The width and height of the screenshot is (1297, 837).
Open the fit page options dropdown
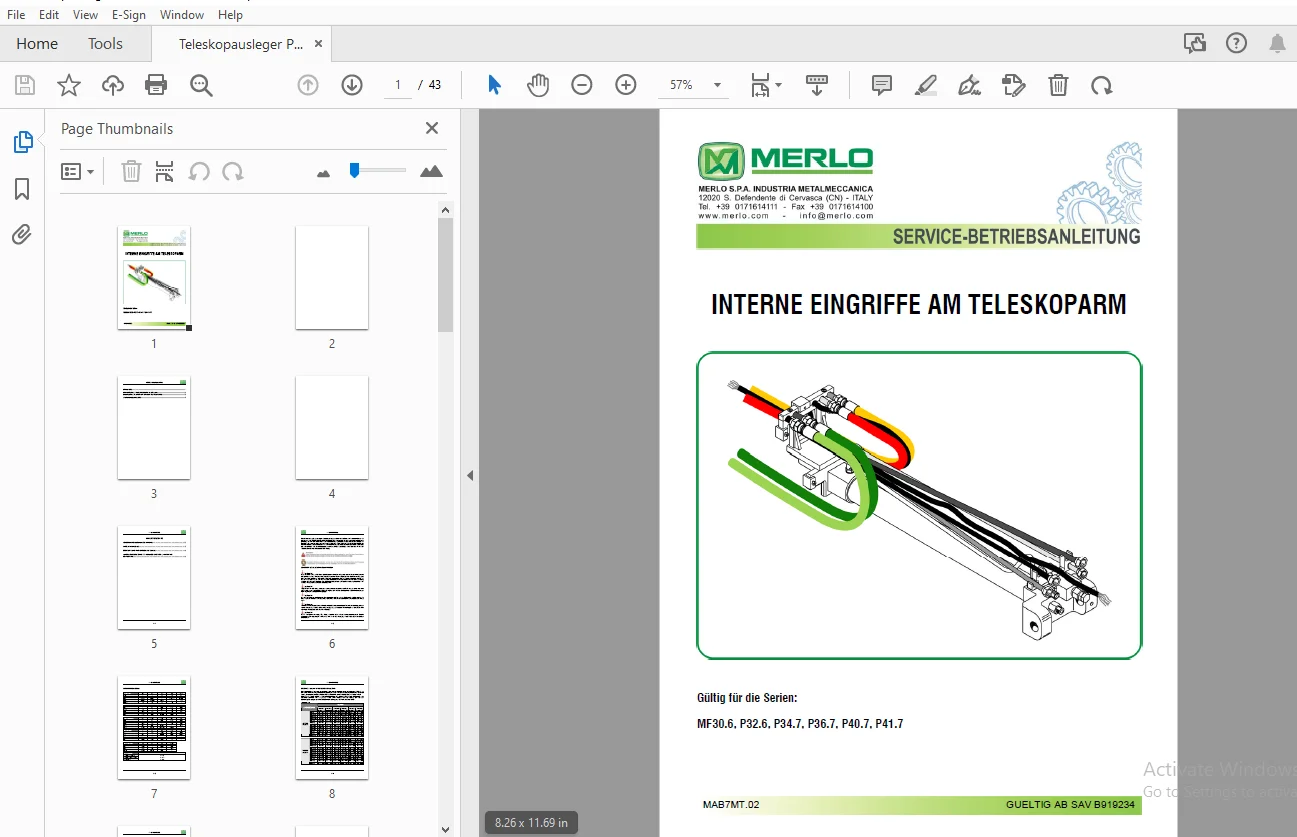(x=767, y=85)
